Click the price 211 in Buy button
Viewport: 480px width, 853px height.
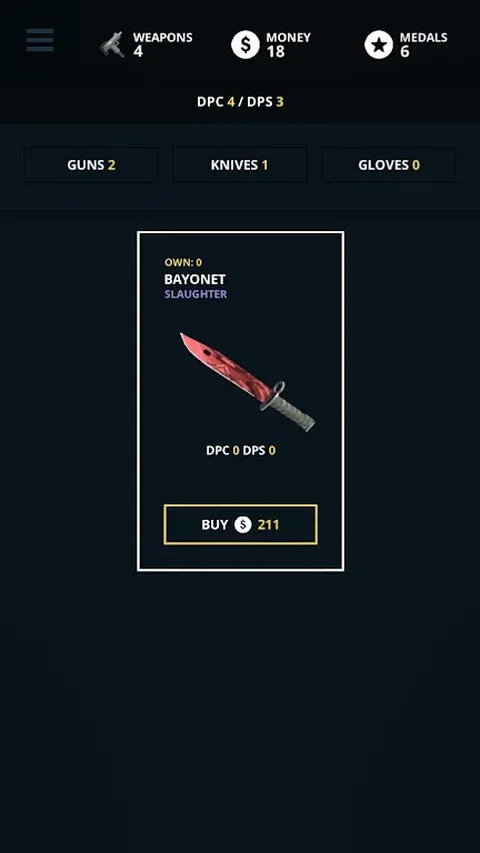click(x=268, y=524)
